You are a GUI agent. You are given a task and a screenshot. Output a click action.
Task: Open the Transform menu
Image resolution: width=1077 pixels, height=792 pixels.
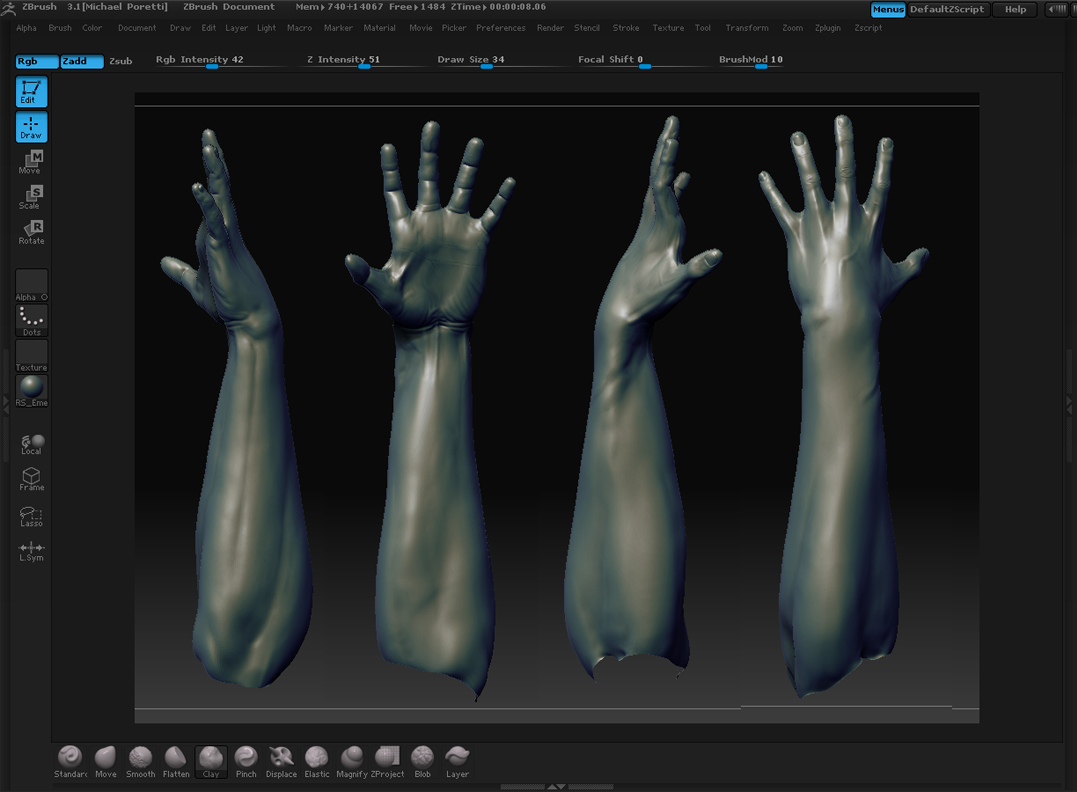(x=747, y=28)
